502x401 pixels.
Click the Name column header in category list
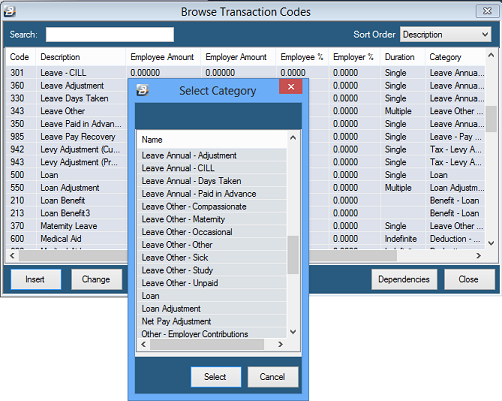click(212, 140)
